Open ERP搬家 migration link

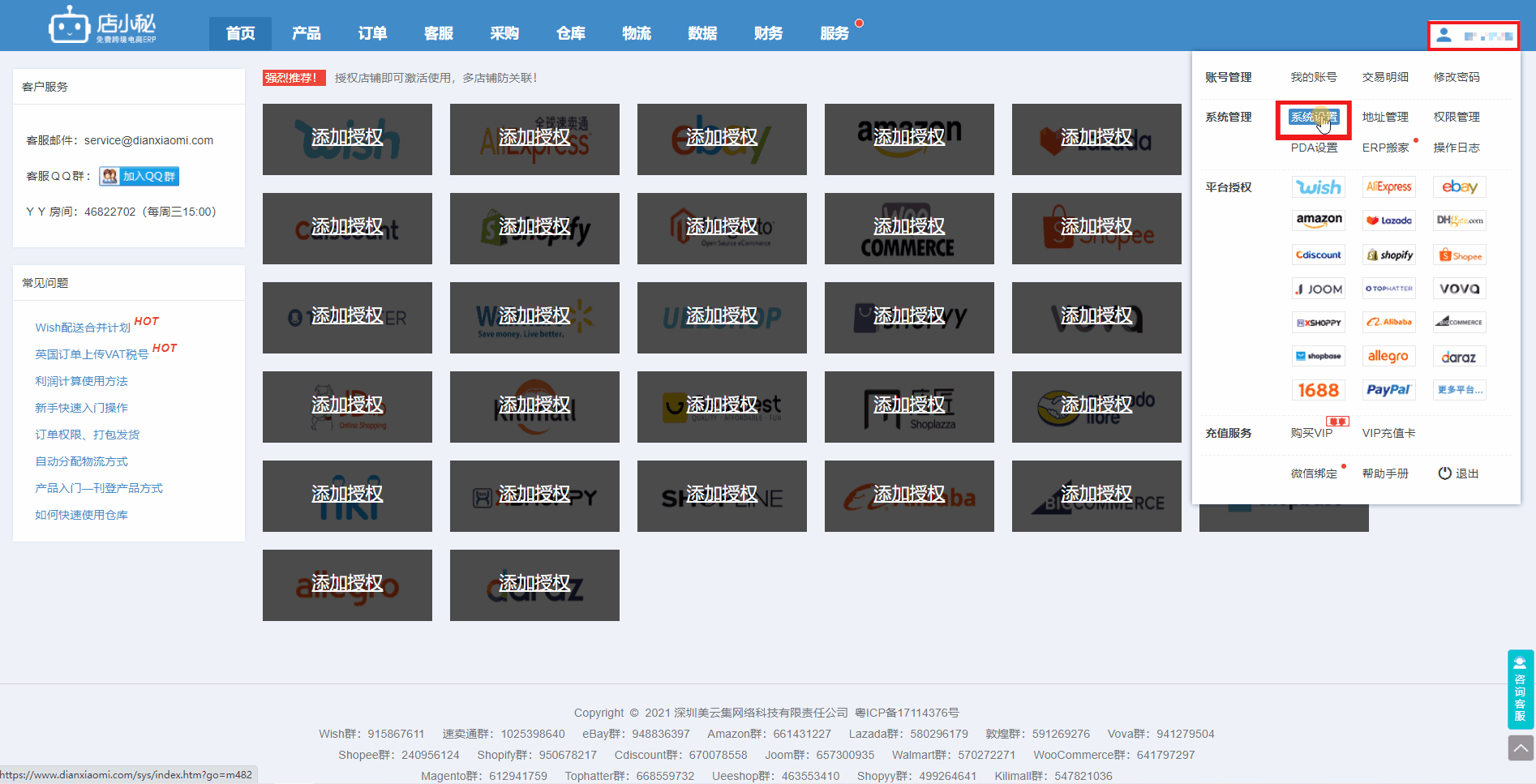click(1386, 148)
